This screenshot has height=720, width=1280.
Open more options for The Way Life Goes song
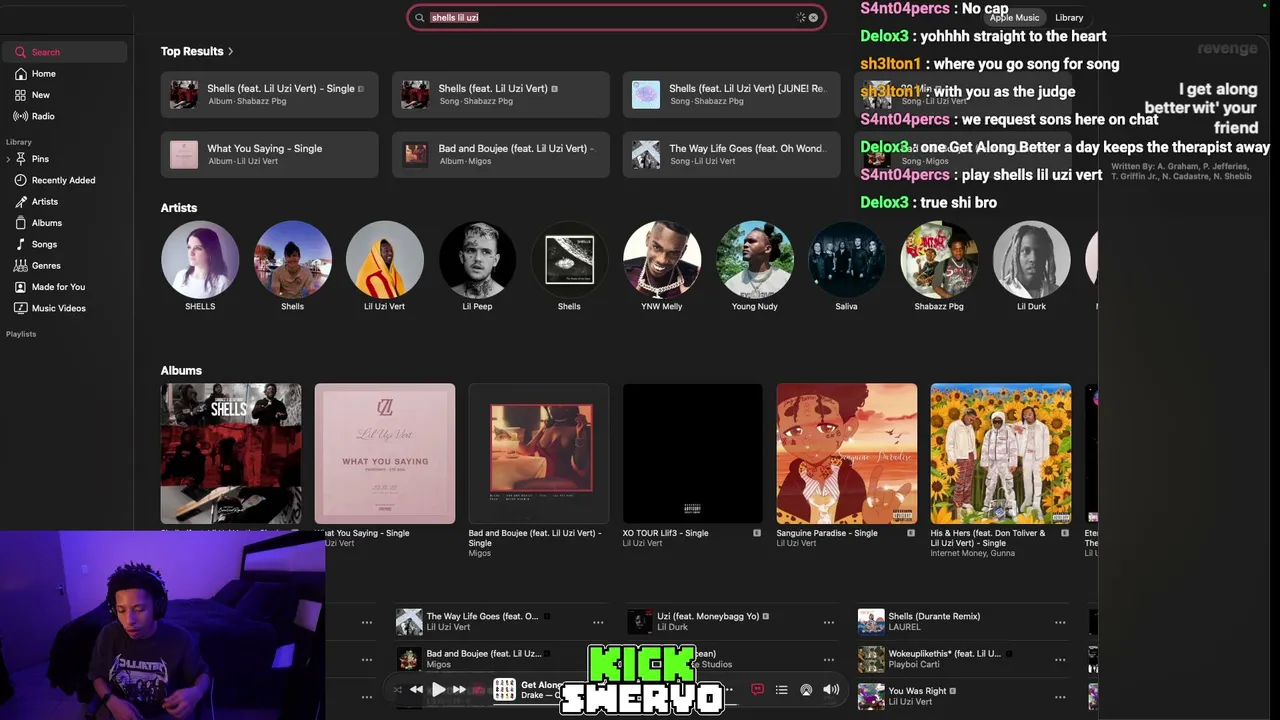pos(597,622)
